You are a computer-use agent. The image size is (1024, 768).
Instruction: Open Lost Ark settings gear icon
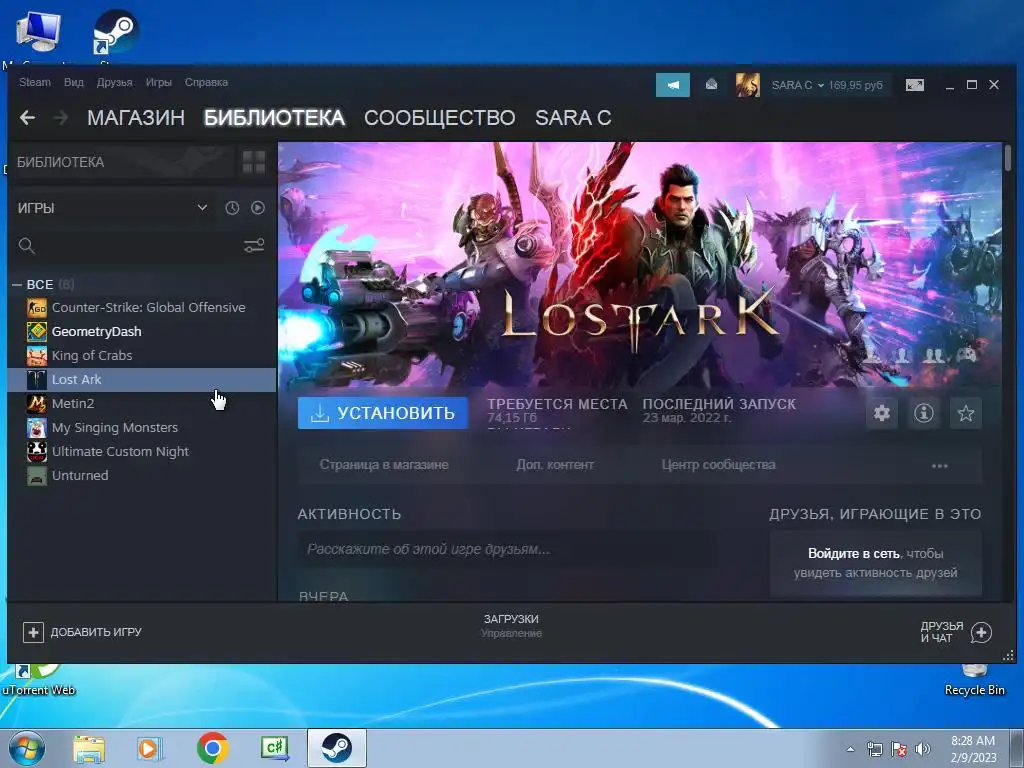tap(882, 413)
